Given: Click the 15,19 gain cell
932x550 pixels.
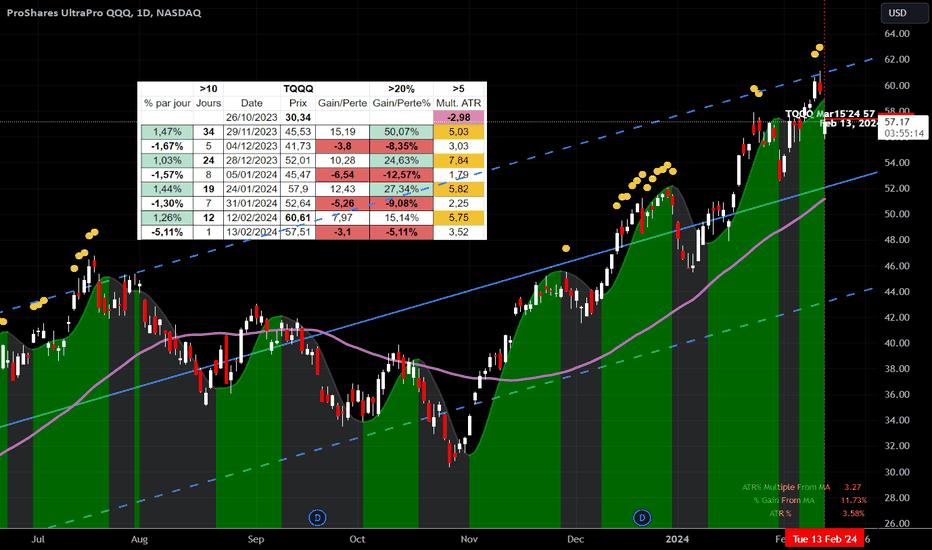Looking at the screenshot, I should coord(342,131).
